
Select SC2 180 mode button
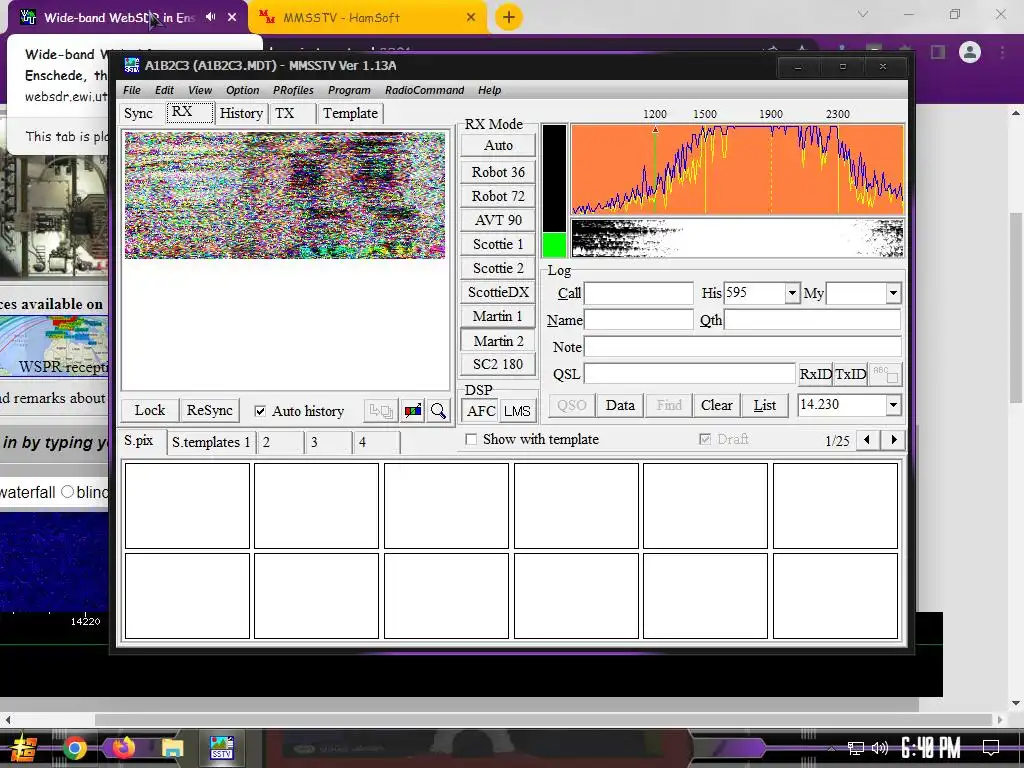click(x=498, y=364)
